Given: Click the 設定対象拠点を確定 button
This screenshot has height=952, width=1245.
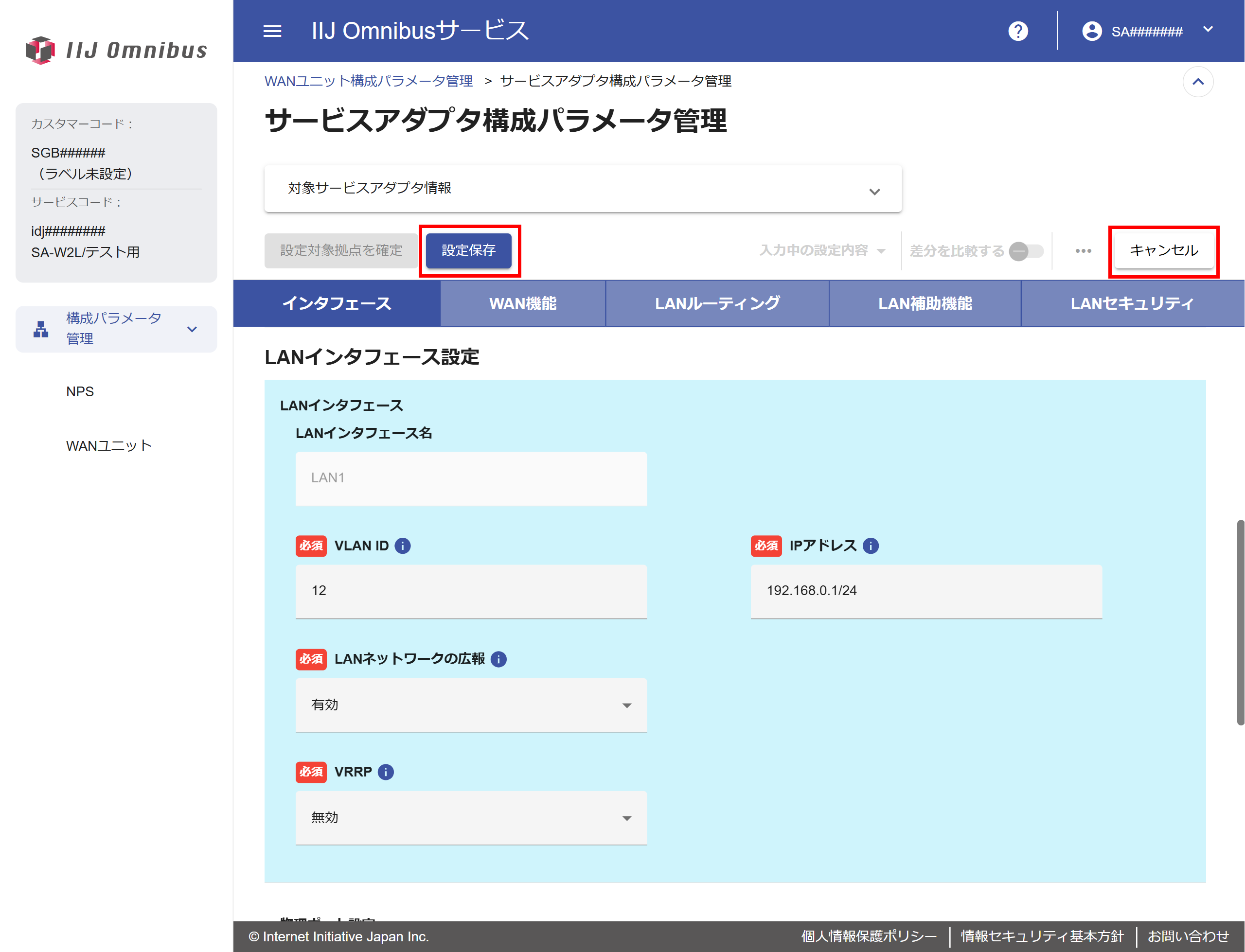Looking at the screenshot, I should [341, 250].
